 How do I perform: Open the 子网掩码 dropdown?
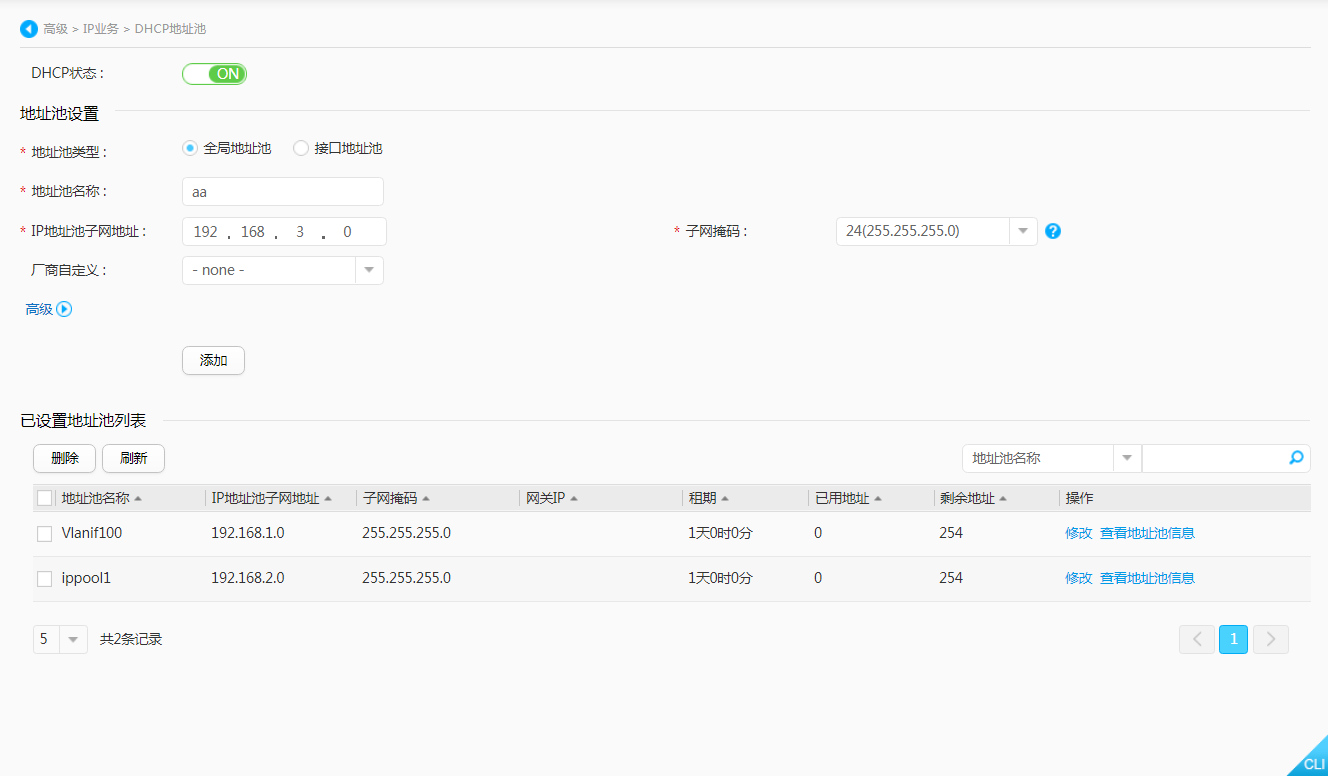pos(1022,231)
